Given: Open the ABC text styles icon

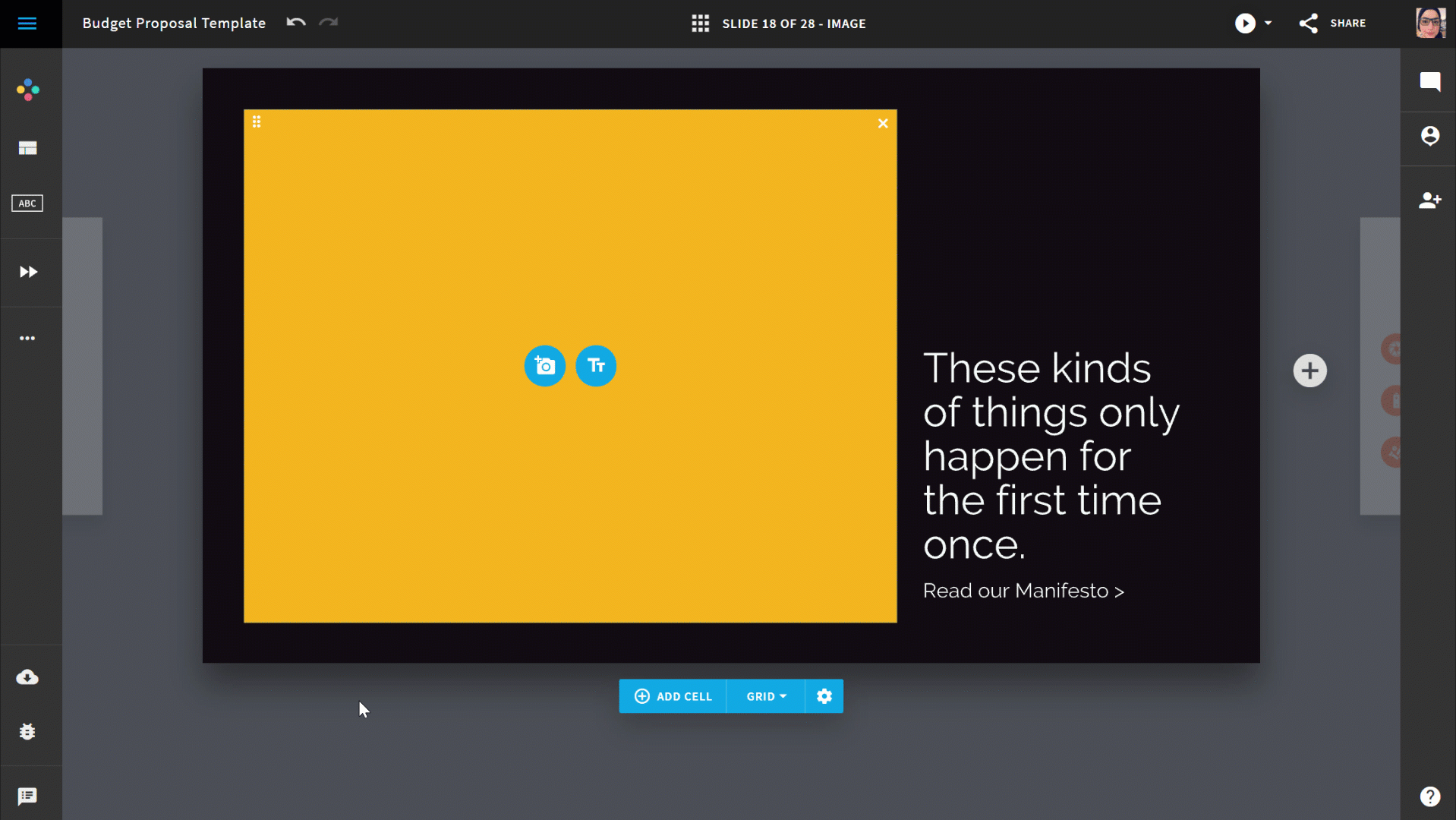Looking at the screenshot, I should coord(27,203).
